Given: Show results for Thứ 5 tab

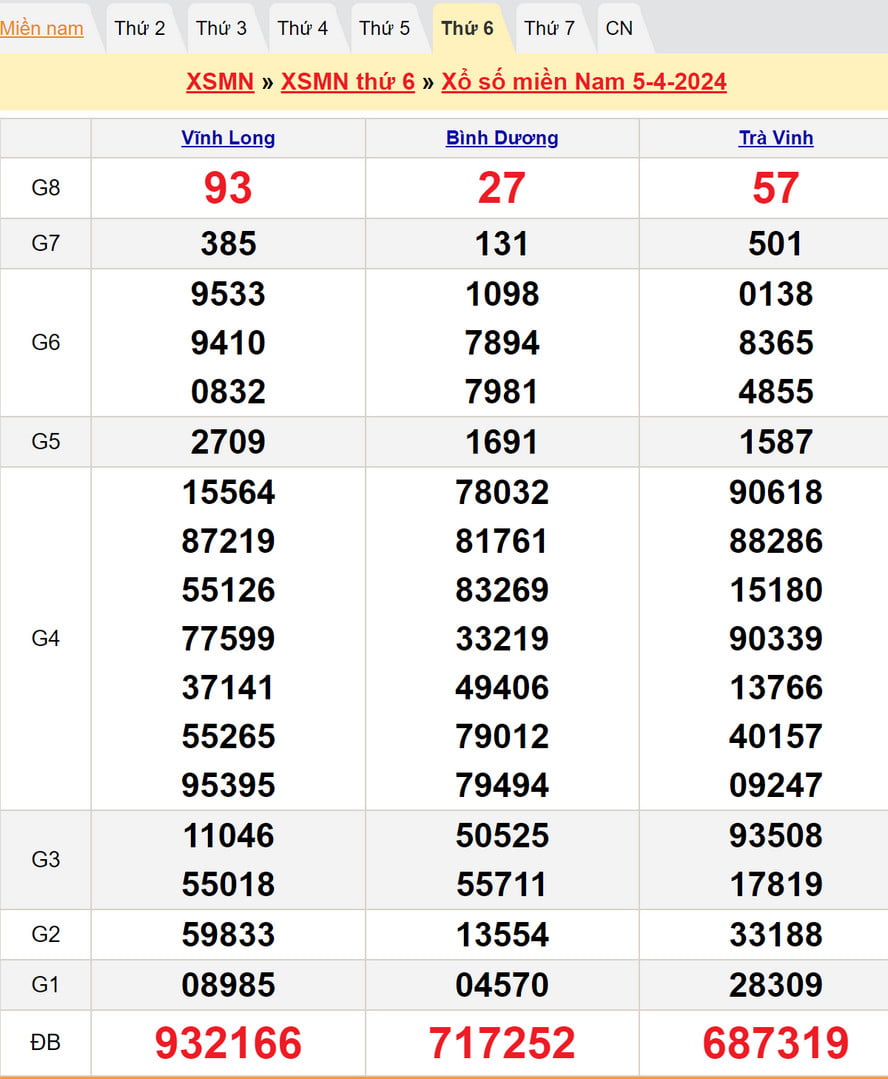Looking at the screenshot, I should coord(385,28).
